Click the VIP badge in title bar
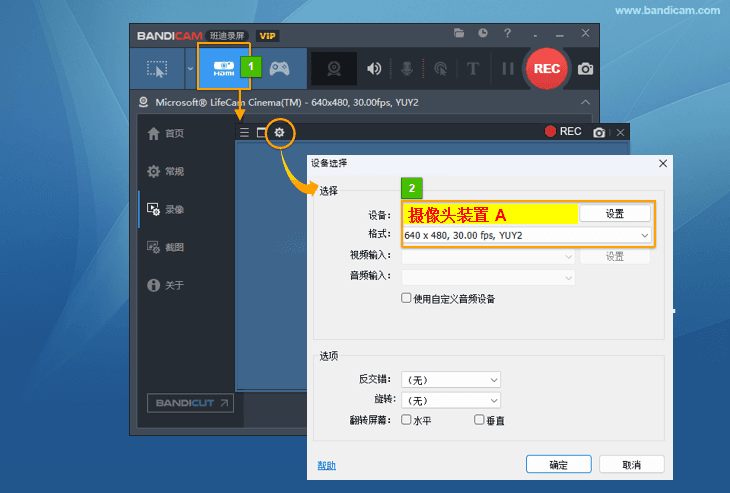Image resolution: width=730 pixels, height=493 pixels. click(x=267, y=36)
